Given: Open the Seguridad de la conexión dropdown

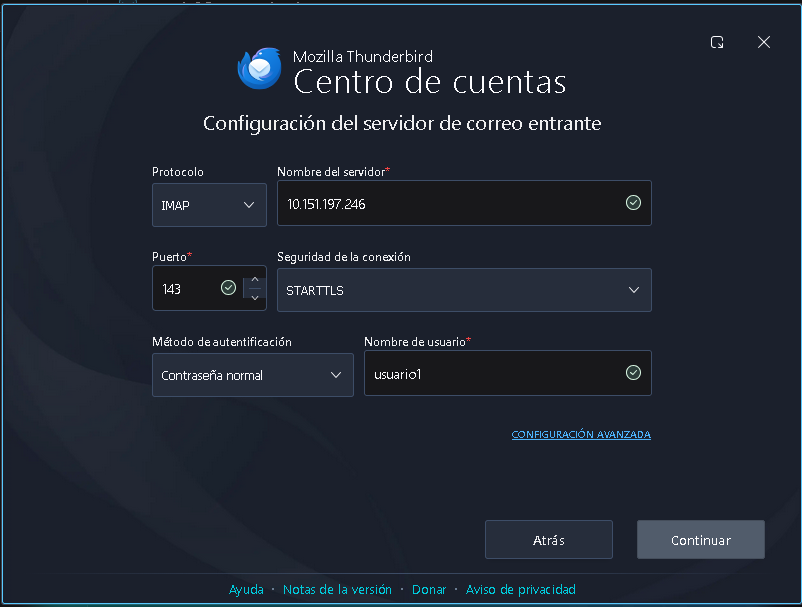Looking at the screenshot, I should click(464, 290).
